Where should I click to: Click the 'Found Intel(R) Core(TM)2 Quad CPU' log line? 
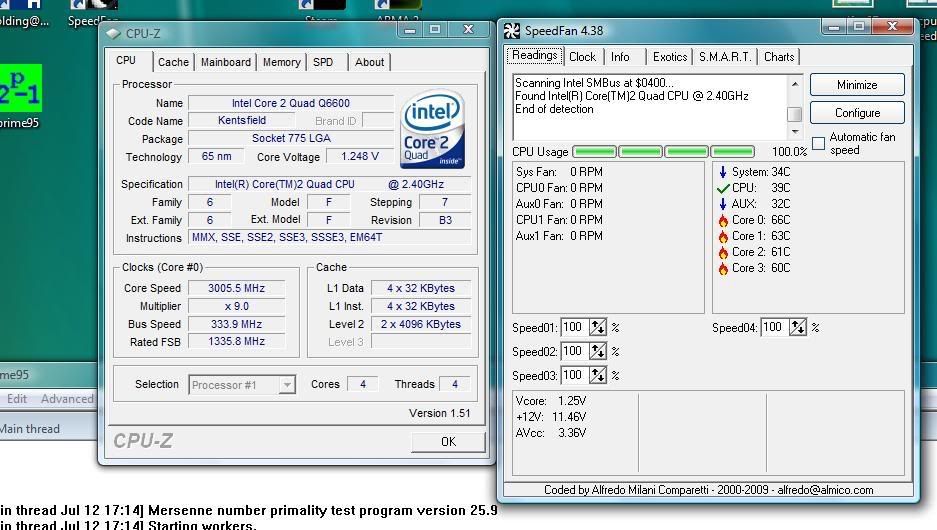point(632,96)
